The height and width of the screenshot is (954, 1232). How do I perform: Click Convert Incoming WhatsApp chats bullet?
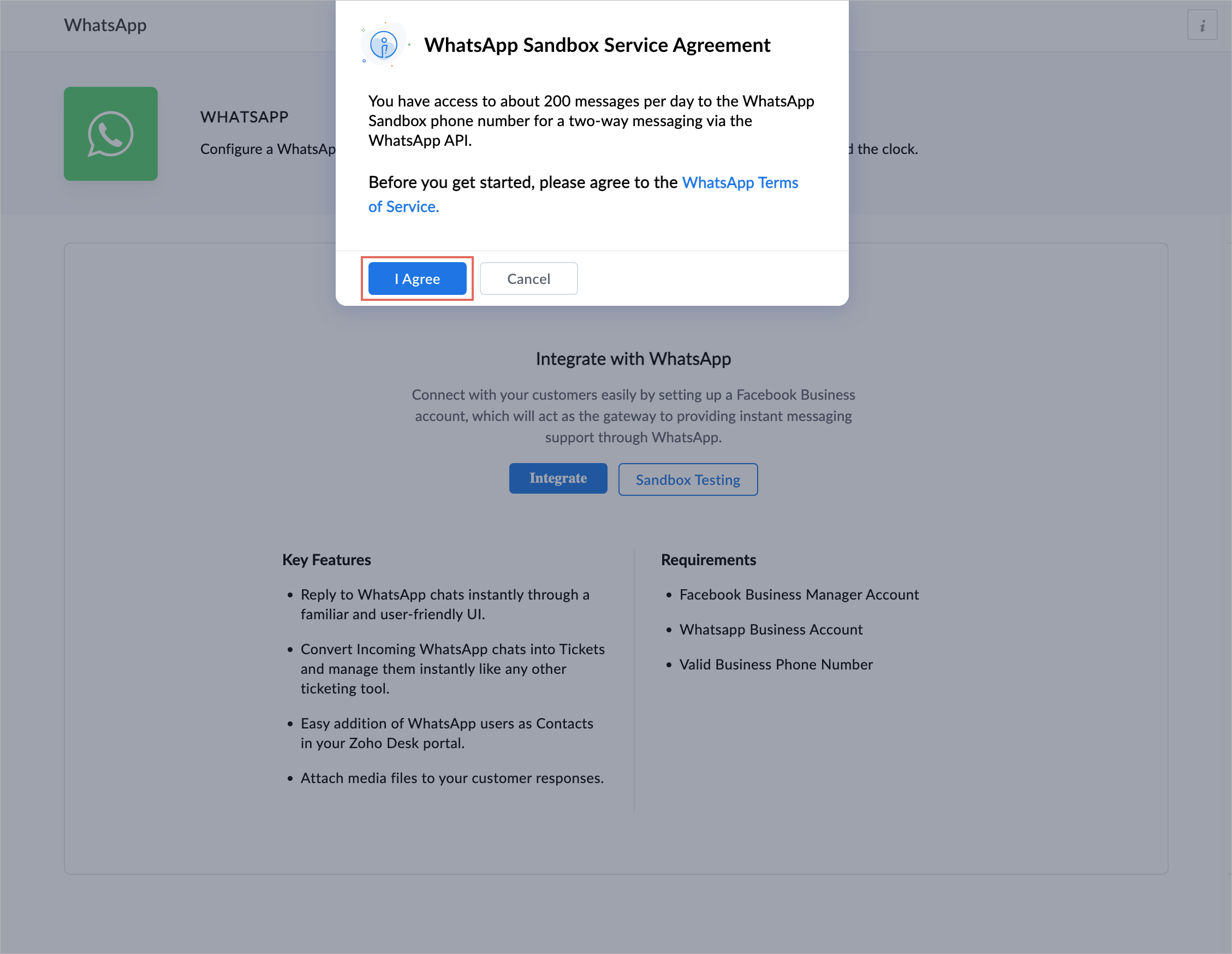452,668
